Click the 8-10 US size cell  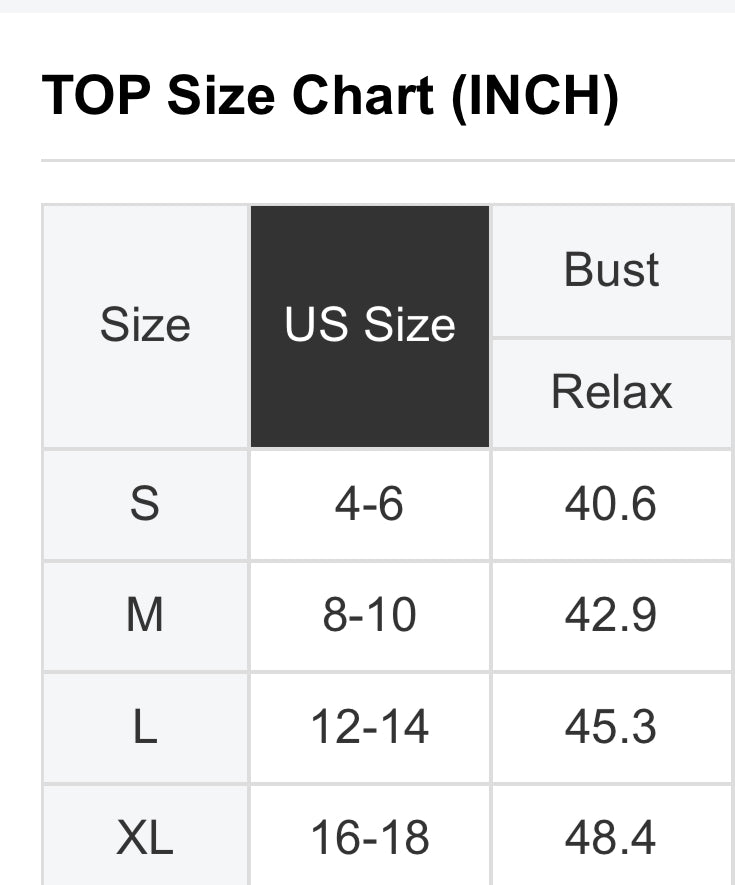coord(370,616)
